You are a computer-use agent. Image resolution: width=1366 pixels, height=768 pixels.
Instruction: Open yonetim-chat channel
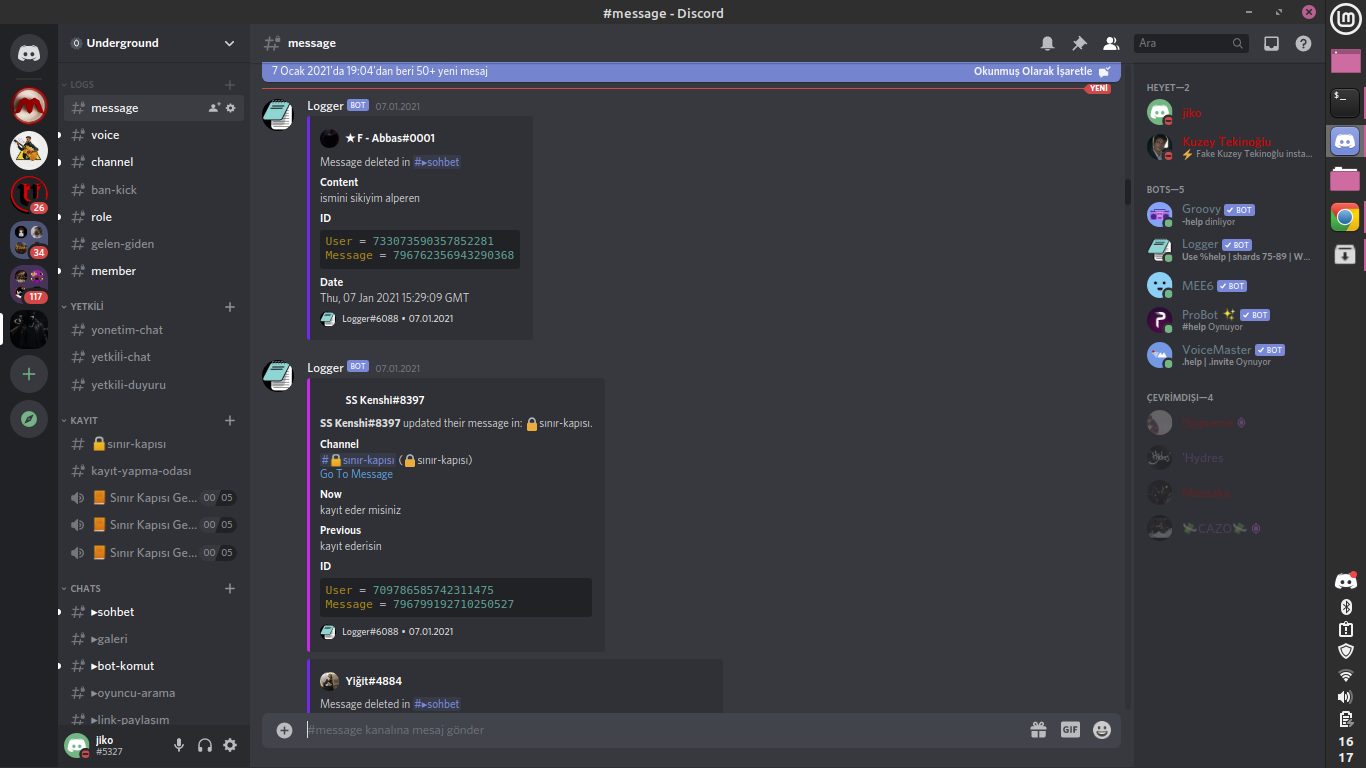coord(154,330)
